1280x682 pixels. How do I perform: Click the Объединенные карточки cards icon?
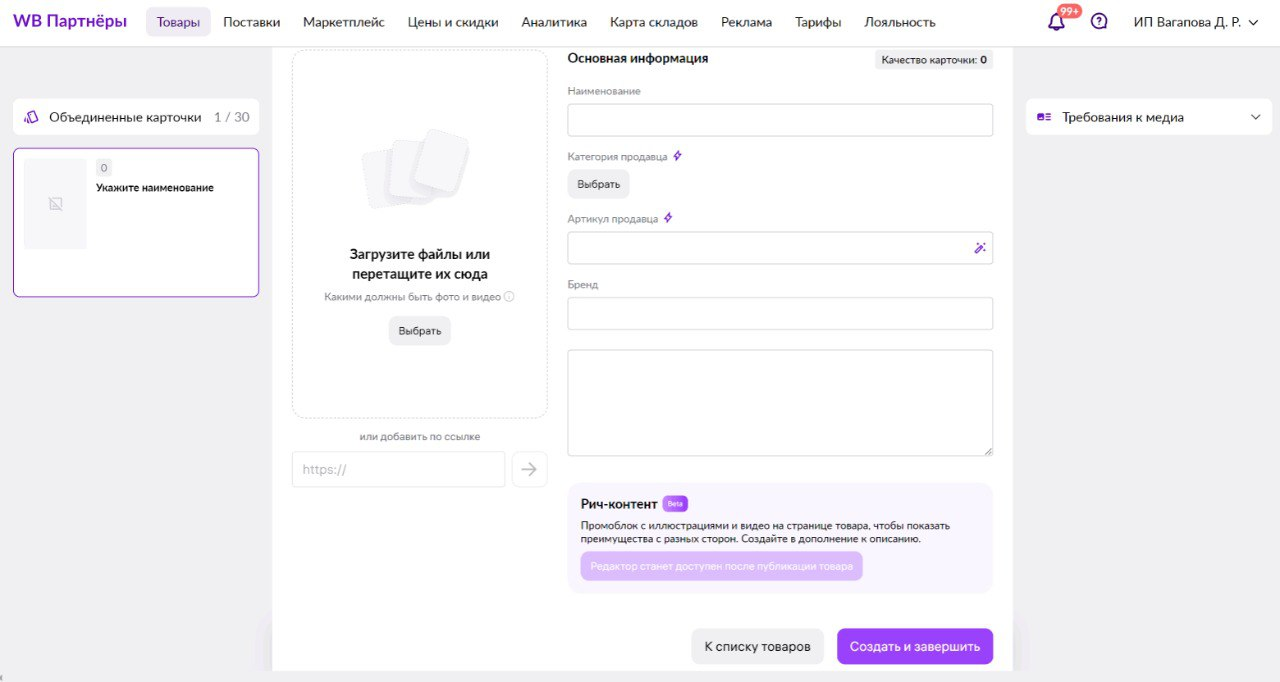tap(31, 117)
